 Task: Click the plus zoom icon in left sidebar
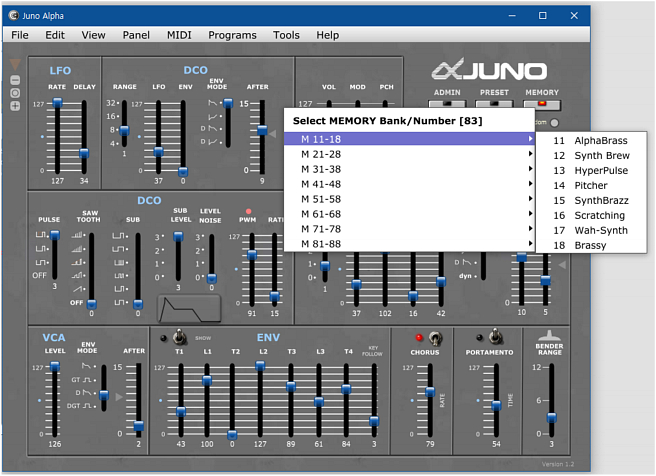tap(15, 106)
